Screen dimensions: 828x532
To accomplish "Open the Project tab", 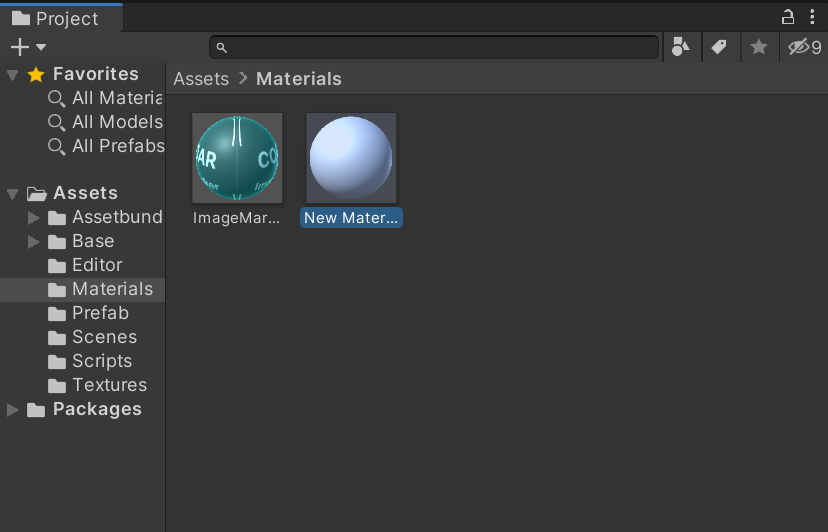I will 61,19.
